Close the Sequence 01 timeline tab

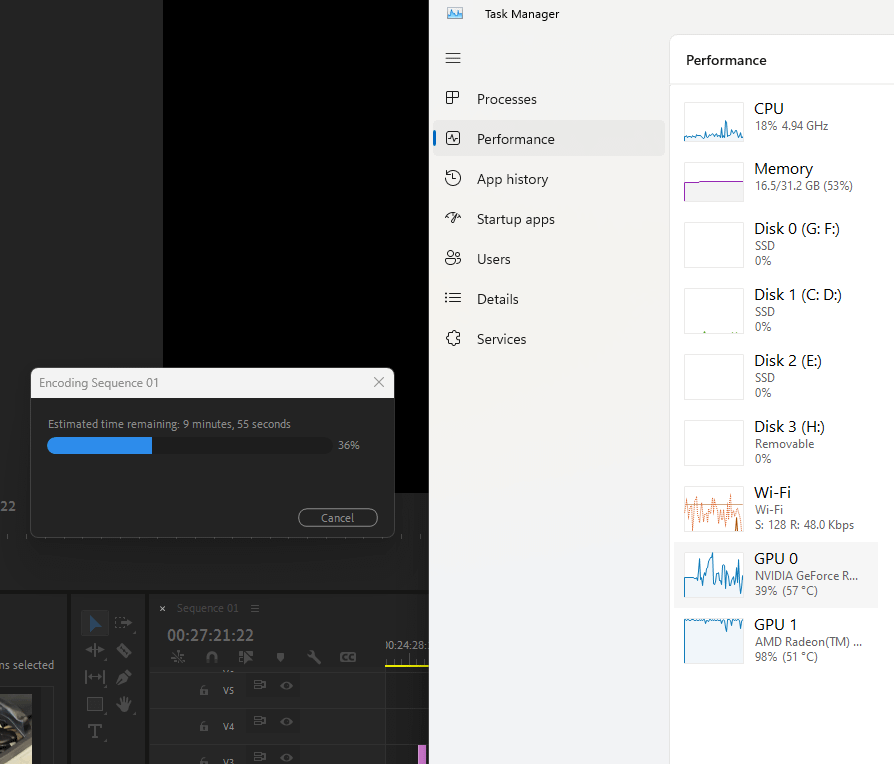pyautogui.click(x=162, y=608)
